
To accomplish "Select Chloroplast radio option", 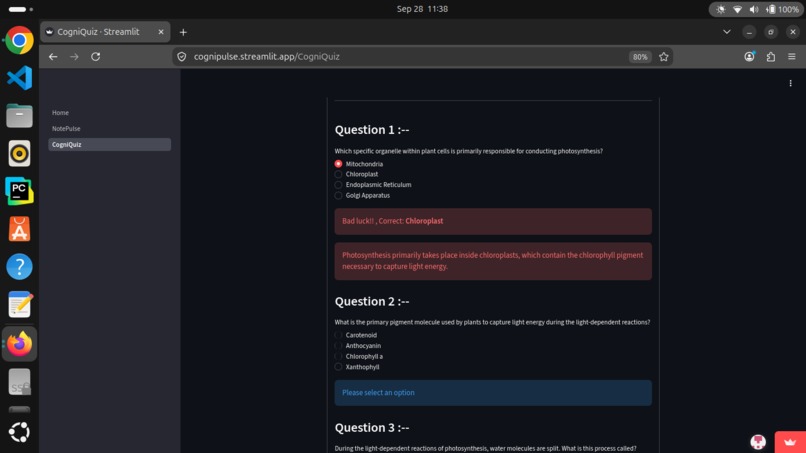I will click(x=356, y=174).
